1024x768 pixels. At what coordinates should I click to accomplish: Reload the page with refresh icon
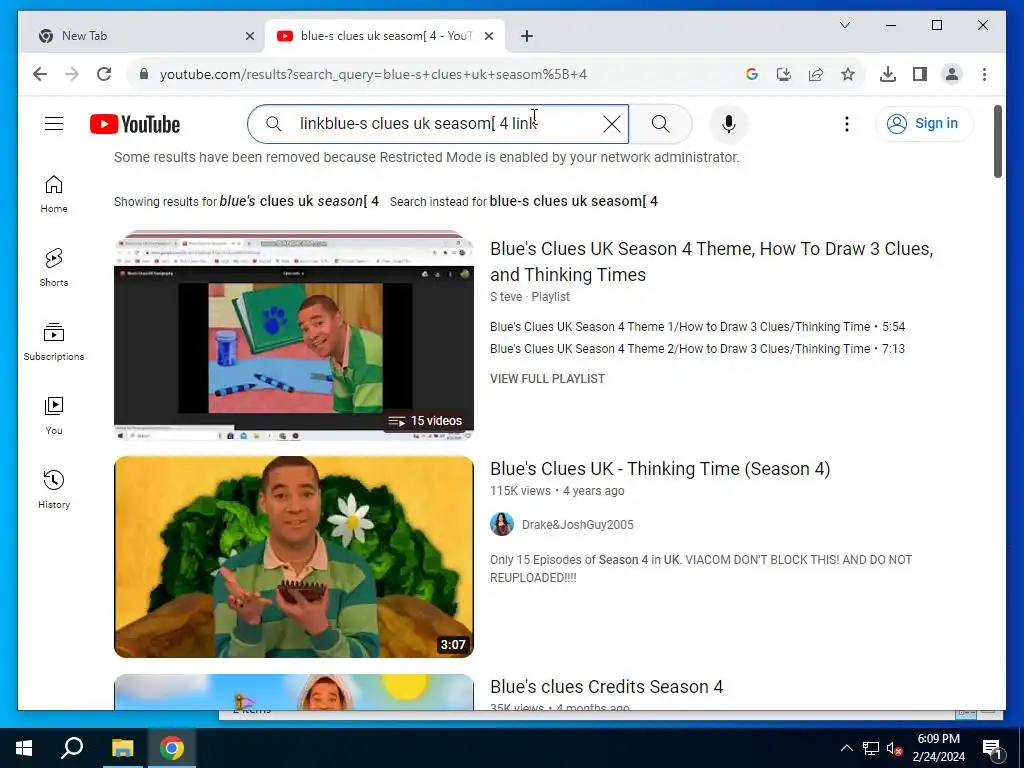[x=104, y=74]
